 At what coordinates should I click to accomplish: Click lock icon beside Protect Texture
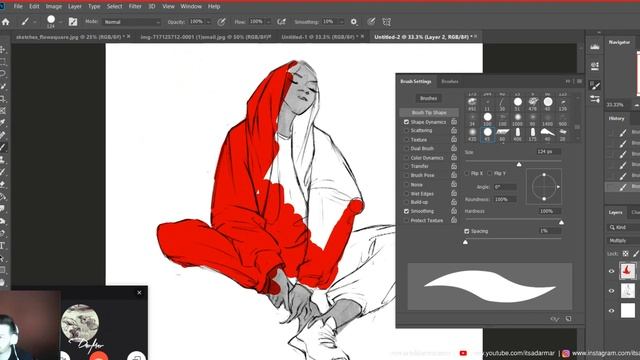pos(453,220)
